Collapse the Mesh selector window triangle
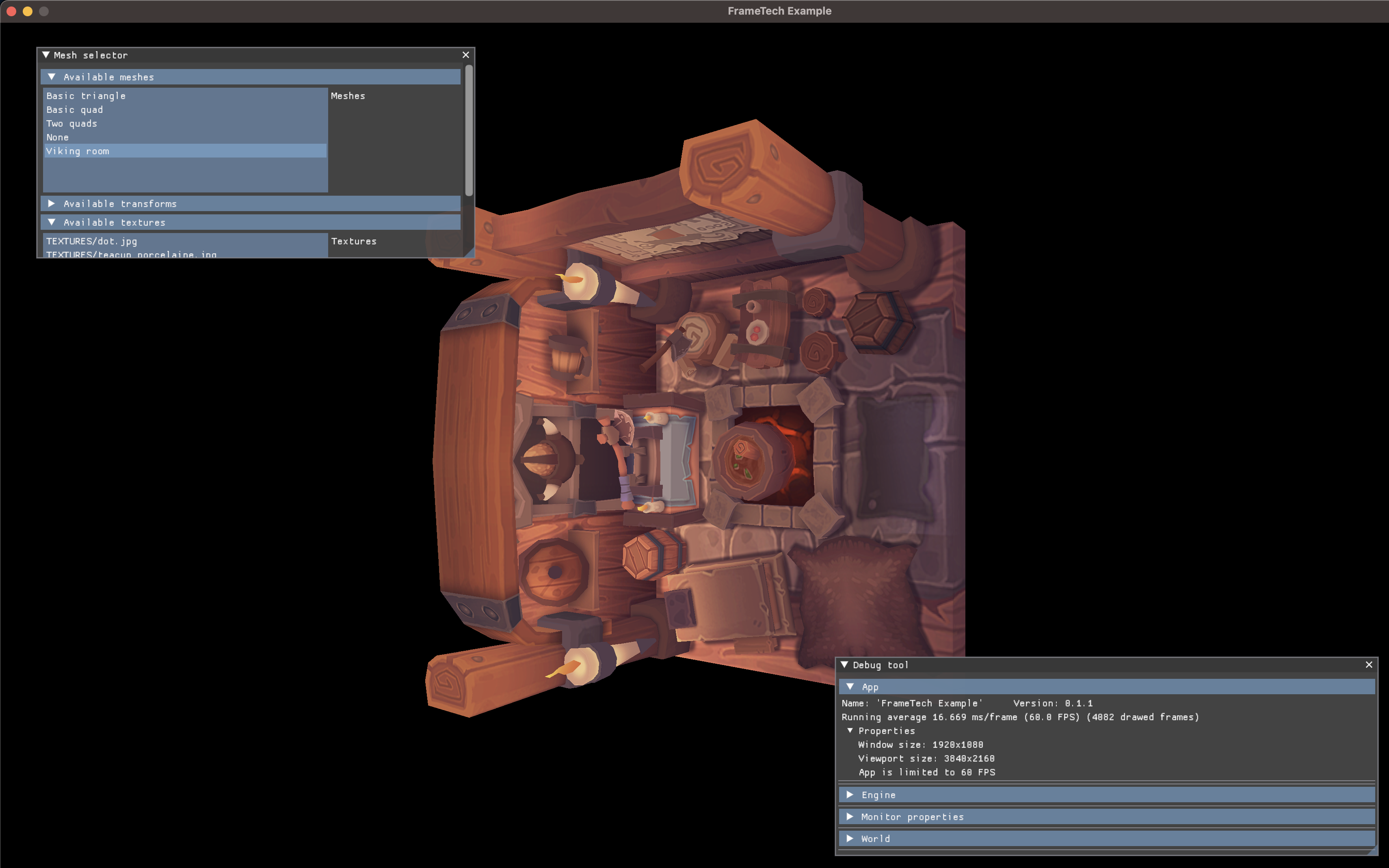 point(46,55)
